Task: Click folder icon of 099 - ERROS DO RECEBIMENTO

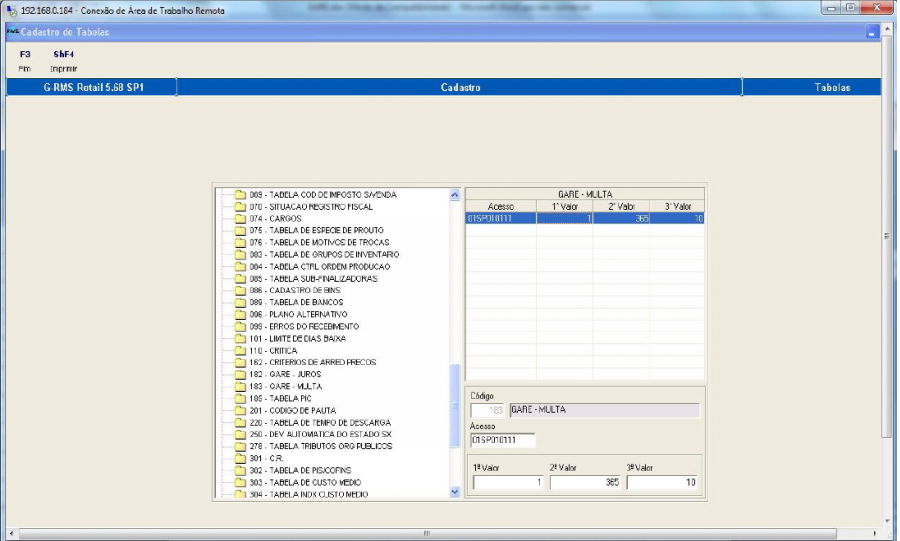Action: click(240, 326)
